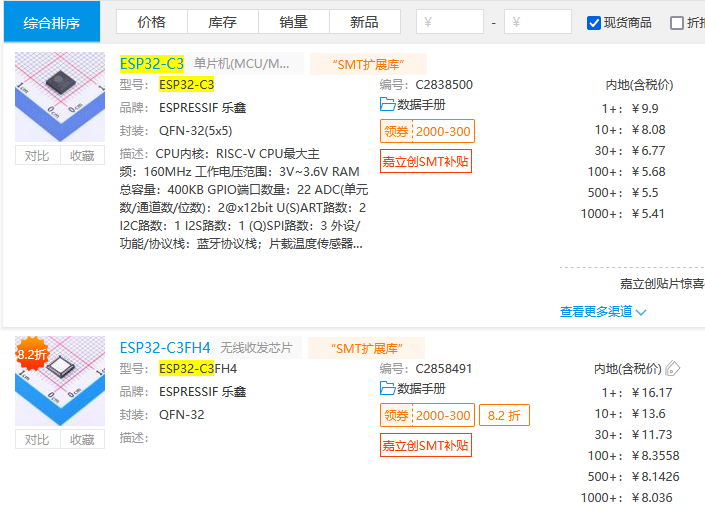
Task: Click the 1000+ price ¥8.036
Action: coord(651,498)
